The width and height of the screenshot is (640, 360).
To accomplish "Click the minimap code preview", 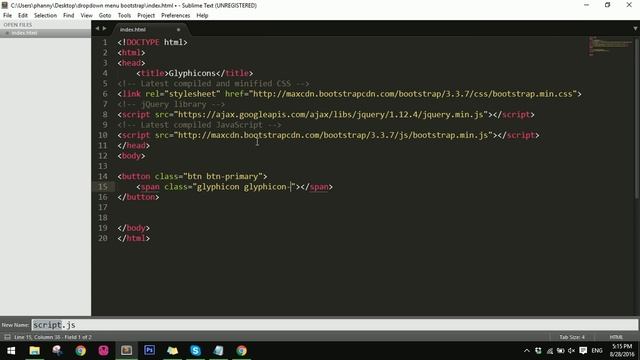I will pyautogui.click(x=610, y=46).
